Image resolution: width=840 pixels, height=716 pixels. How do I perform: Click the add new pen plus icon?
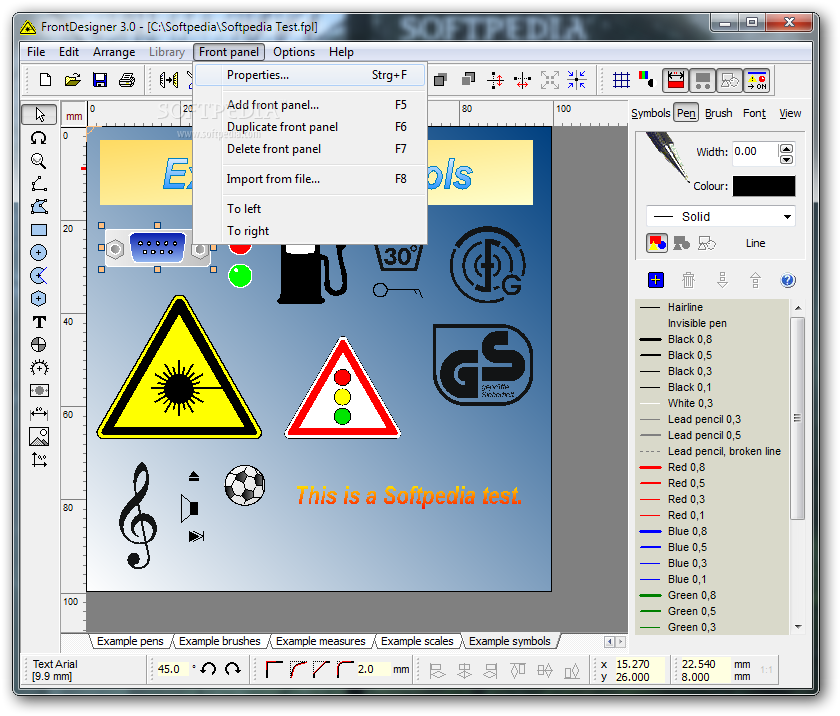pos(656,280)
